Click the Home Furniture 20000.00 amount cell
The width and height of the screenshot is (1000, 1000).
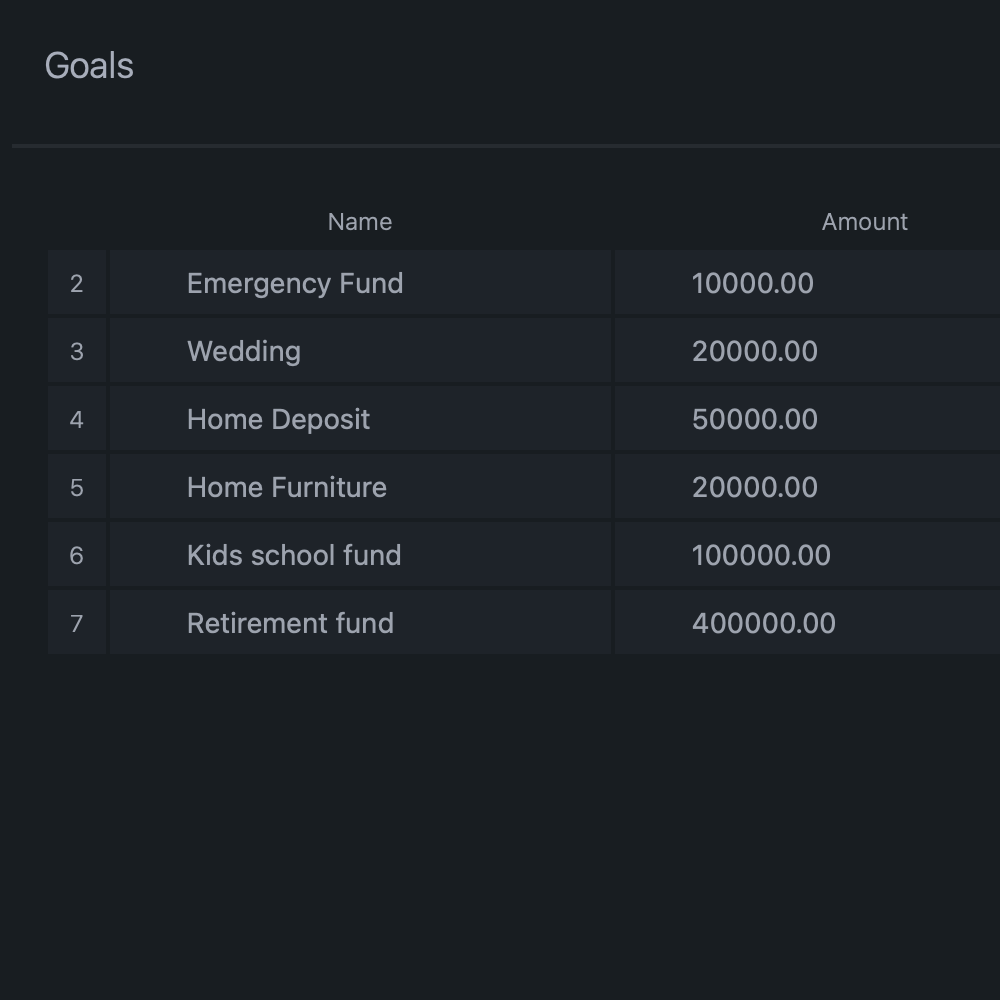(x=807, y=487)
